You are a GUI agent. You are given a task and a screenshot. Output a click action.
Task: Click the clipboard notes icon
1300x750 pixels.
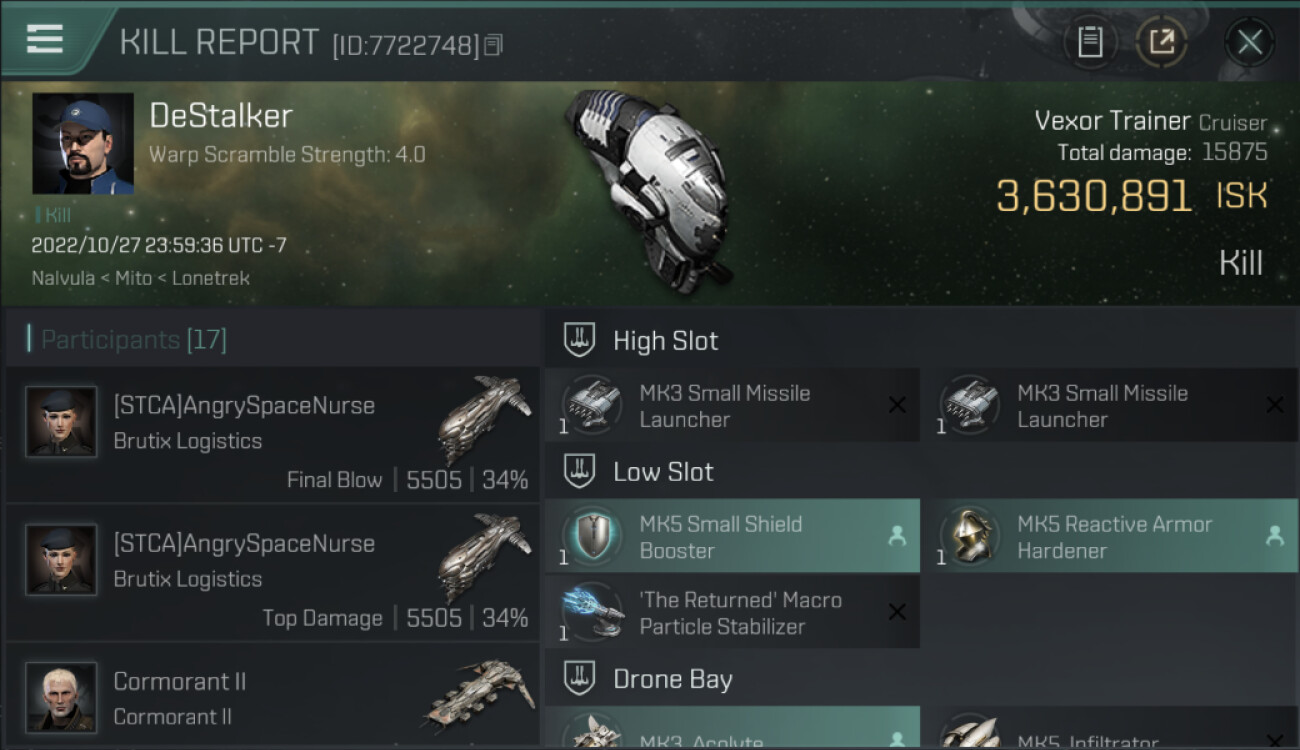pos(1089,42)
